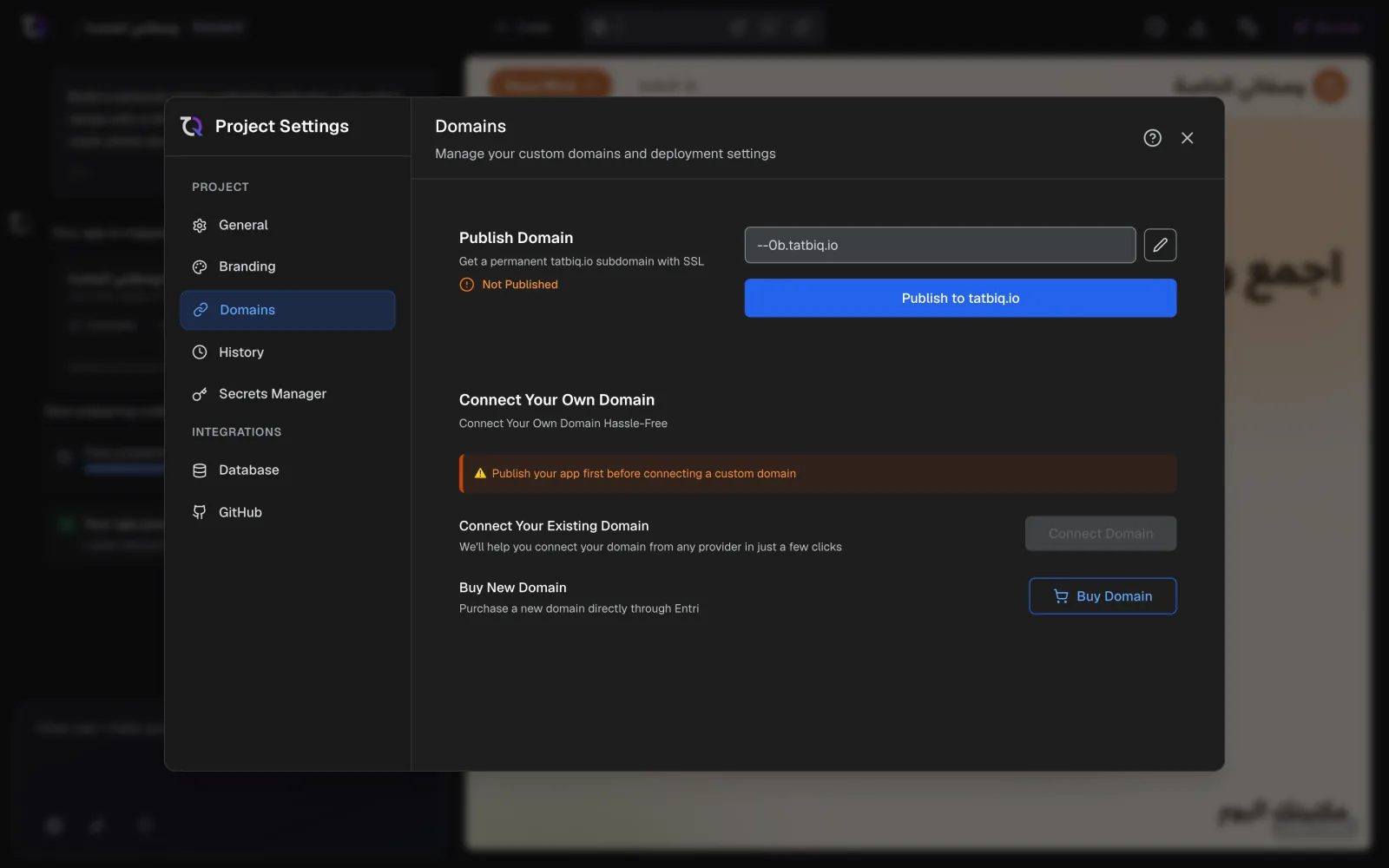Click the Connect Your Own Domain heading

(556, 400)
